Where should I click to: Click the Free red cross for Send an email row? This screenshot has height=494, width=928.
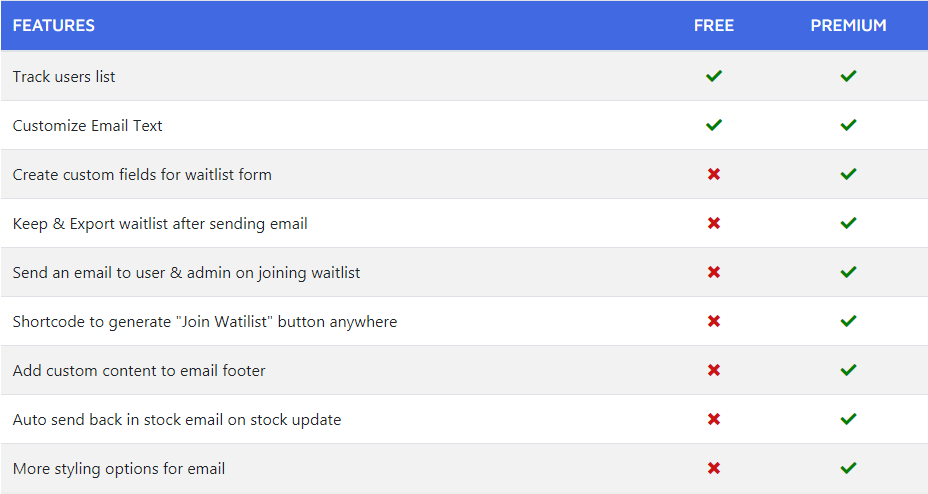pos(714,272)
